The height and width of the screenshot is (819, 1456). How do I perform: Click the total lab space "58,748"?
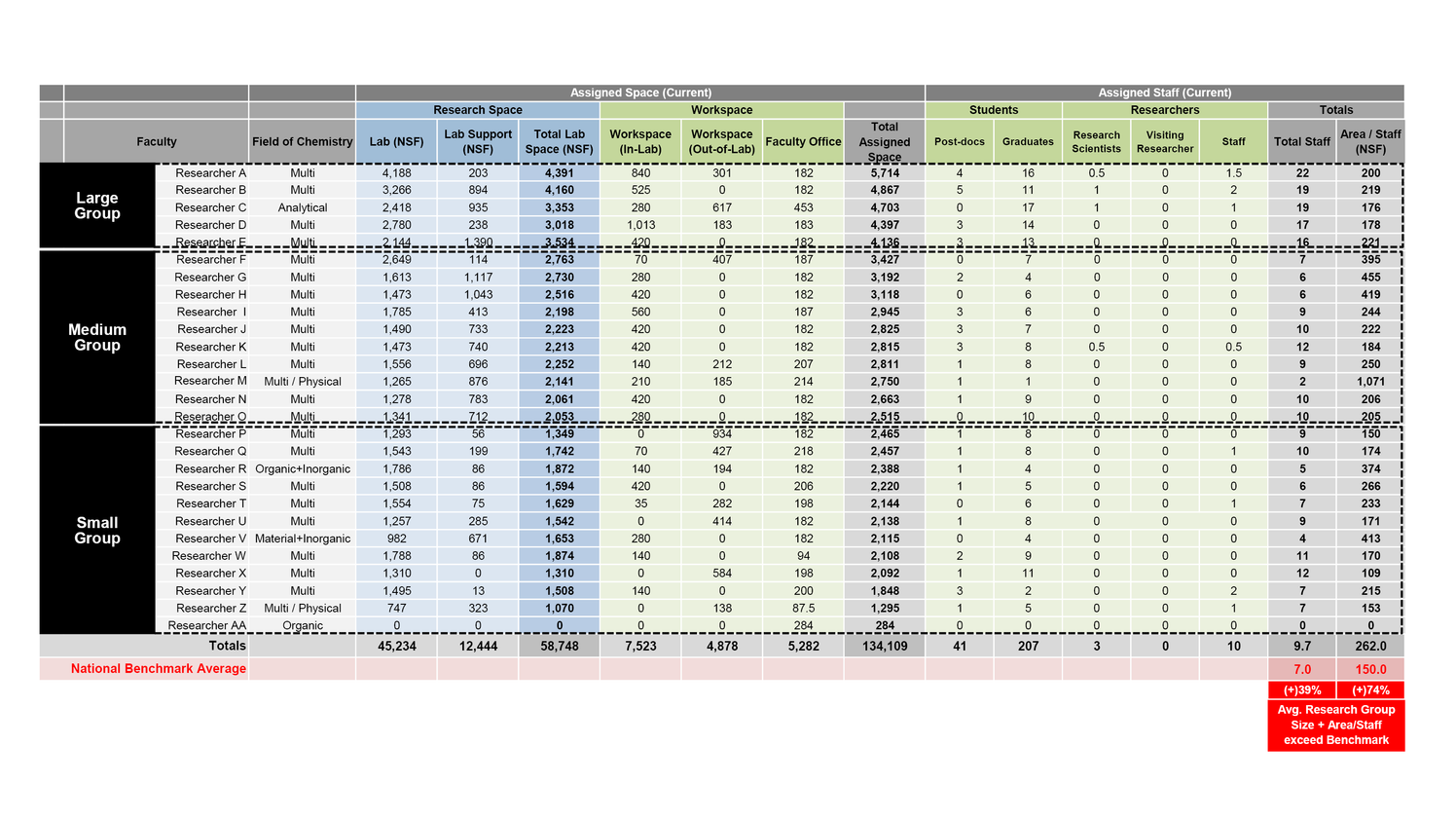559,646
